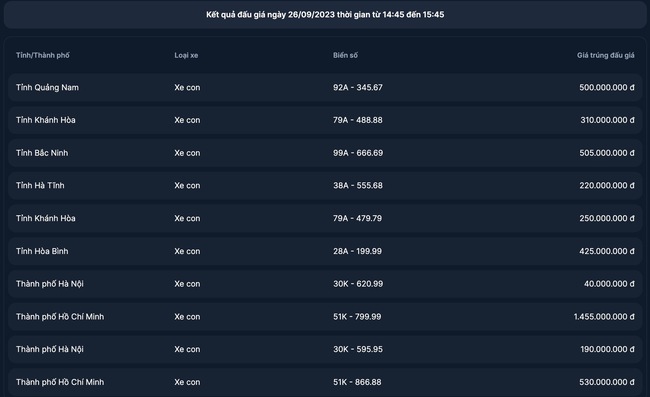Select plate number 79A - 488.88
Image resolution: width=650 pixels, height=397 pixels.
coord(358,120)
